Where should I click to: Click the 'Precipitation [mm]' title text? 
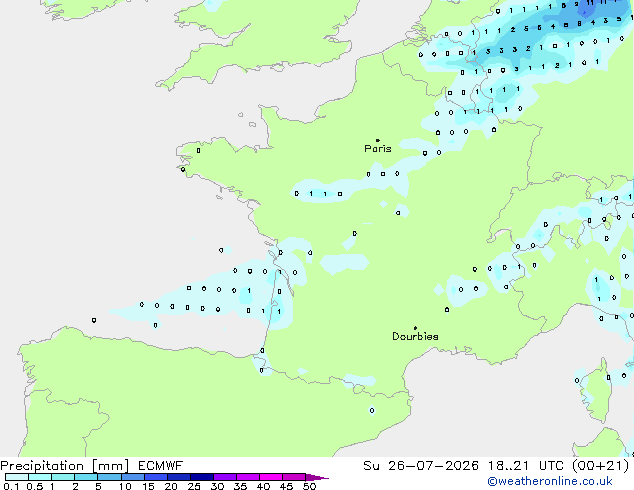click(x=65, y=466)
